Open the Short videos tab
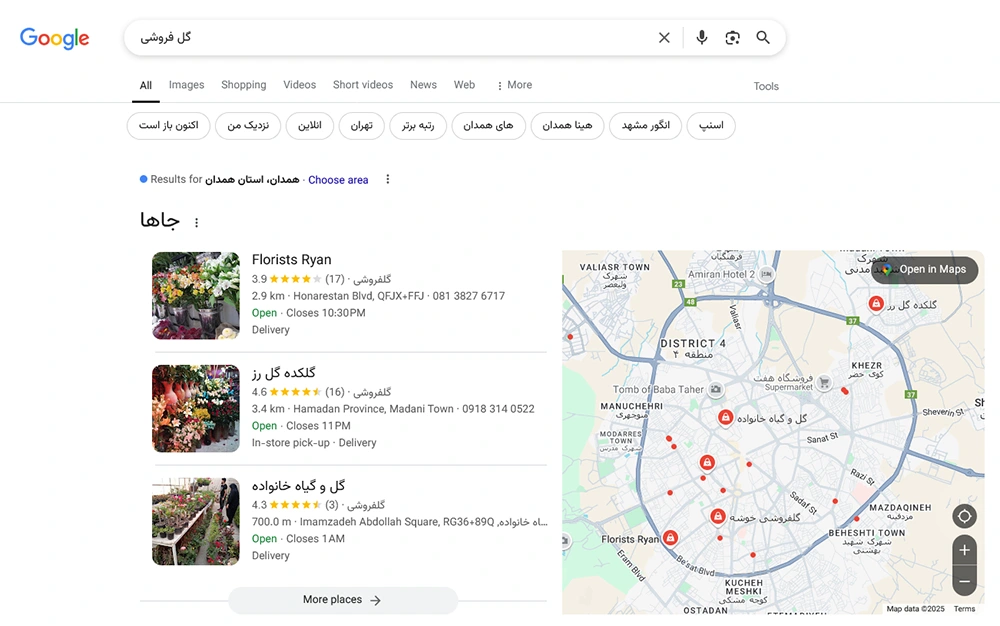 point(363,85)
